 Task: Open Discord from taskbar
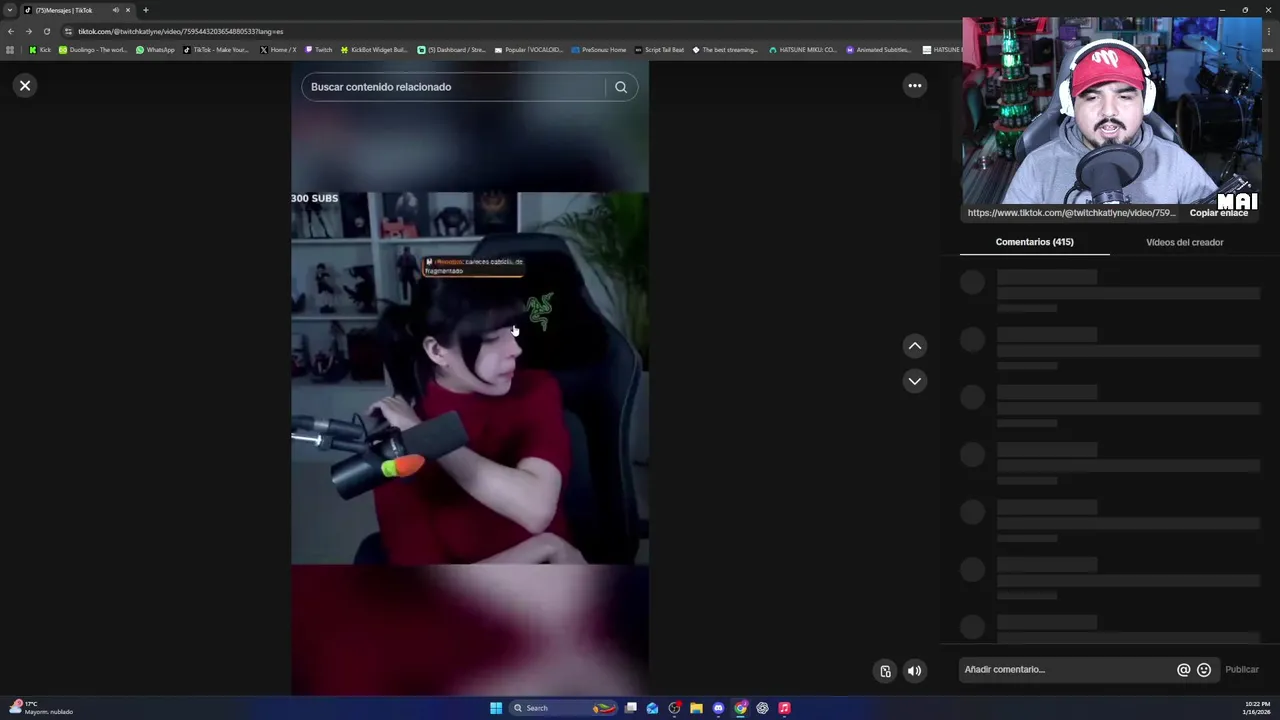coord(718,708)
